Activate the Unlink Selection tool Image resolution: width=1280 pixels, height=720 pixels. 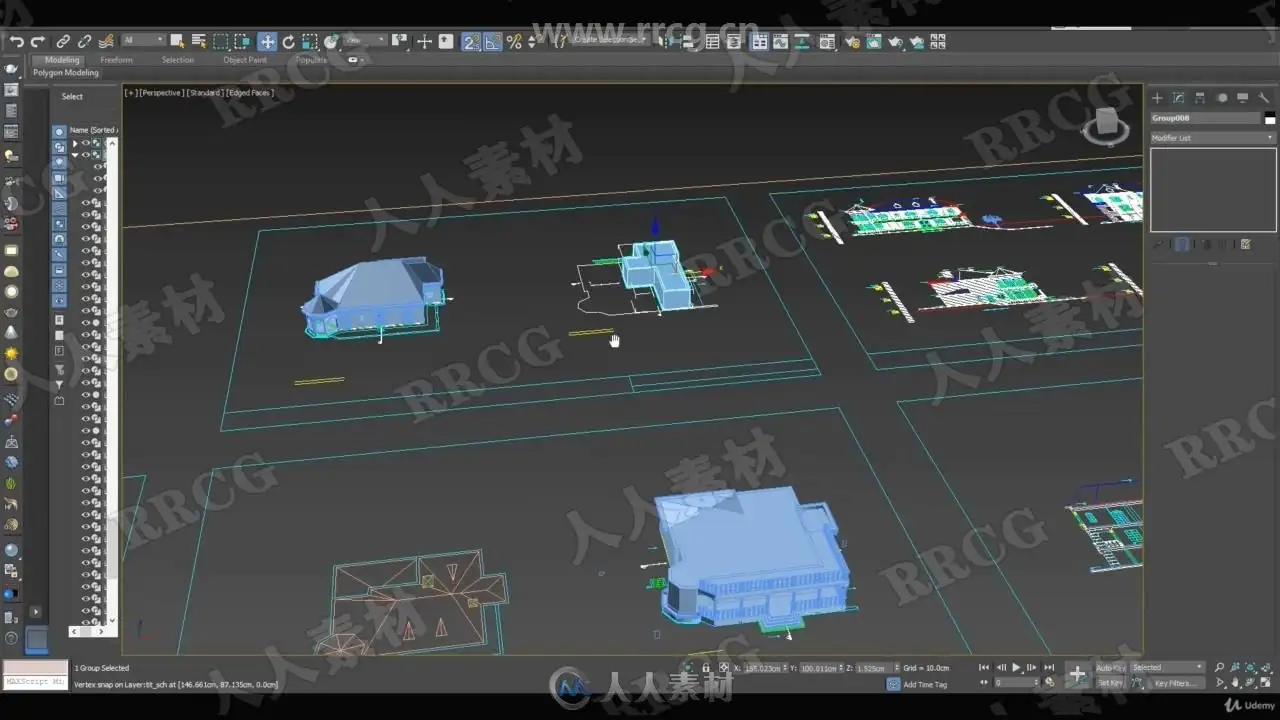(84, 42)
